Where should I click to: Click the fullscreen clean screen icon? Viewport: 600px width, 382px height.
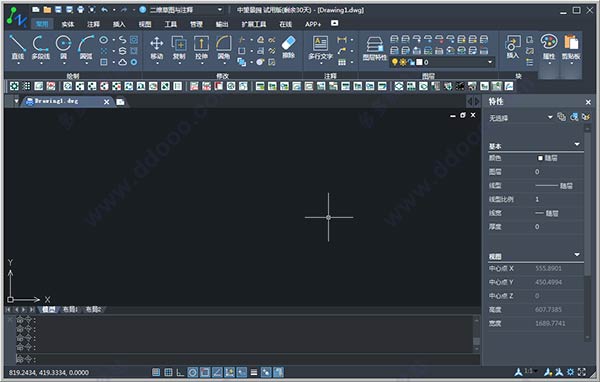(582, 372)
